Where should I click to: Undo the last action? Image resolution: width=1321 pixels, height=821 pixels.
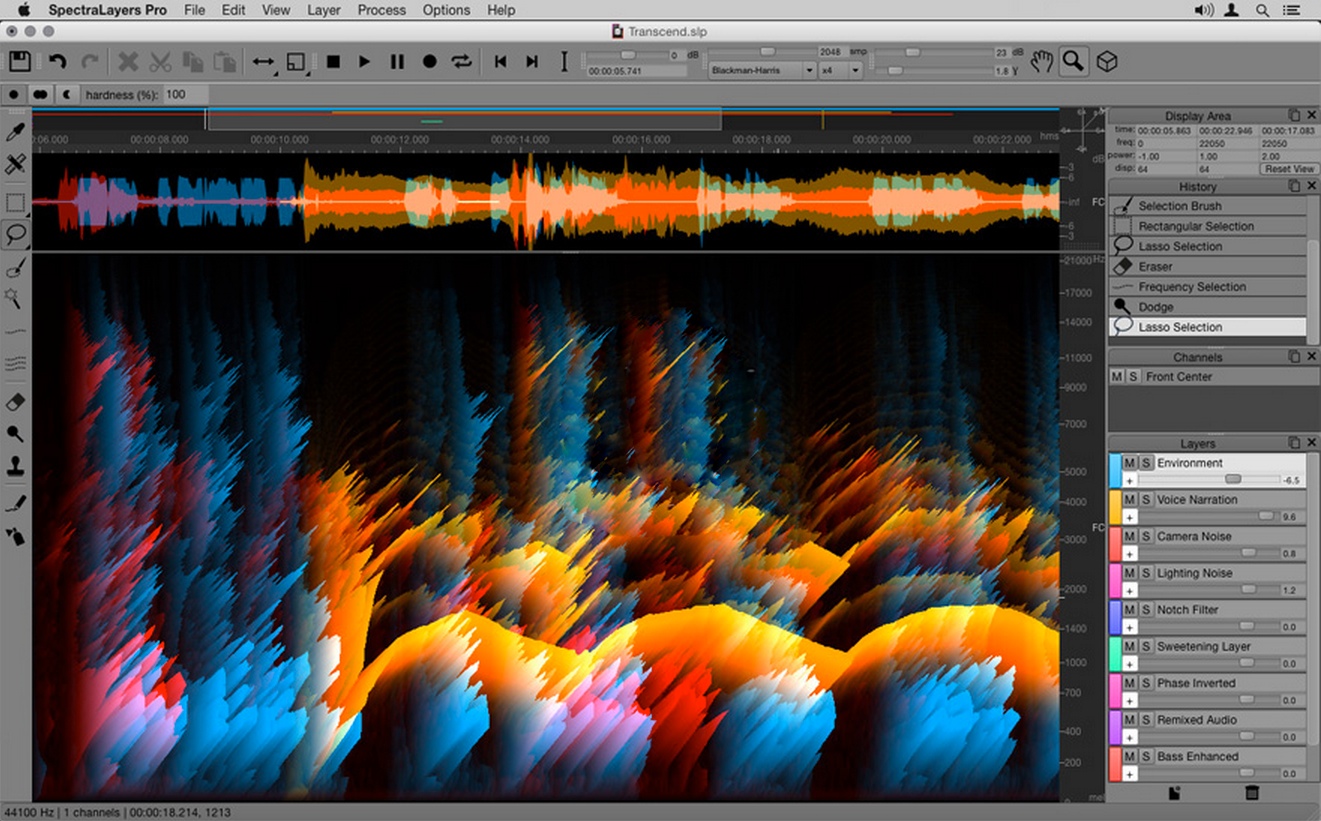pos(57,61)
